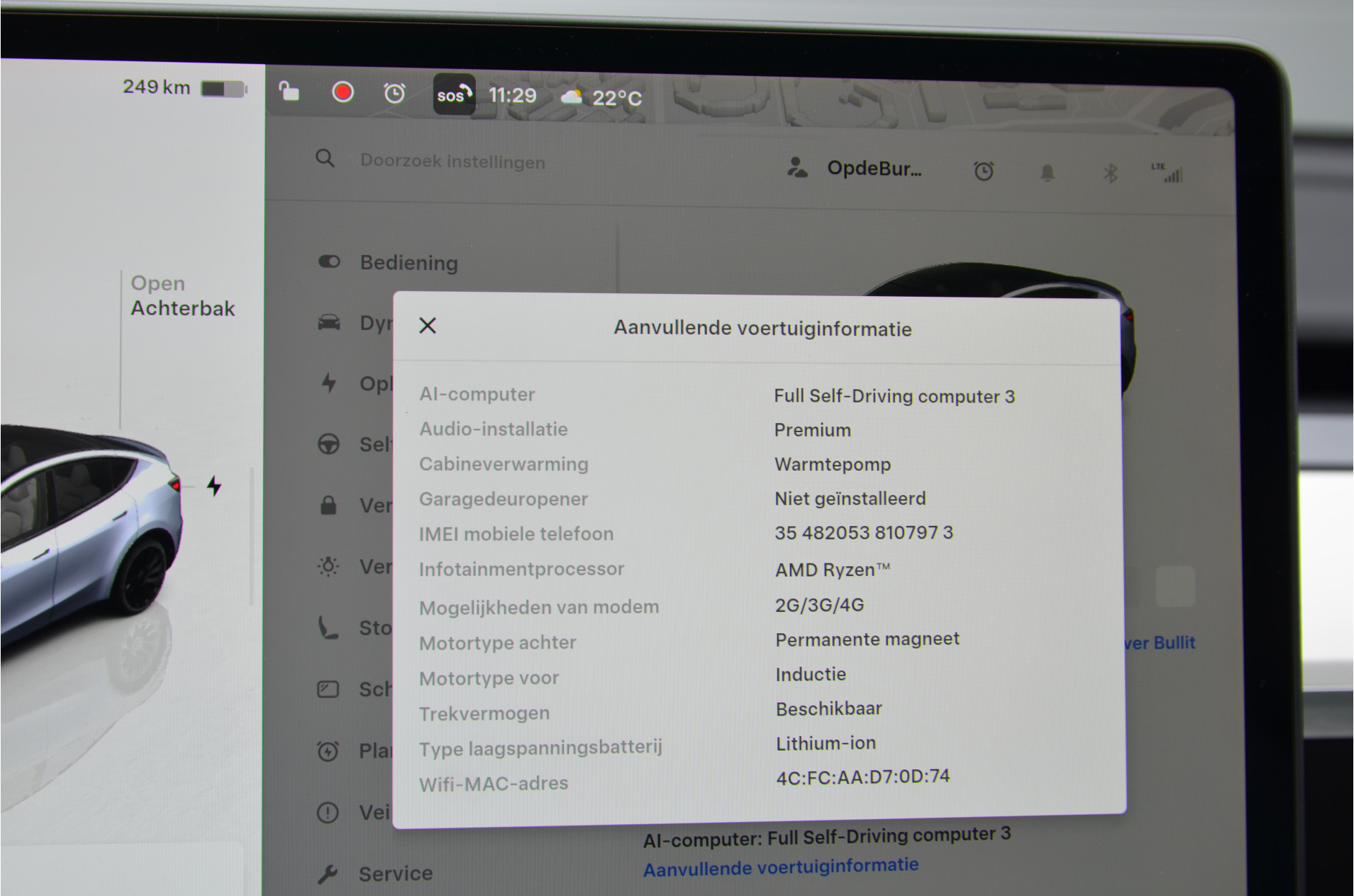The image size is (1354, 896).
Task: Open the Bluetooth settings icon
Action: [x=1111, y=173]
